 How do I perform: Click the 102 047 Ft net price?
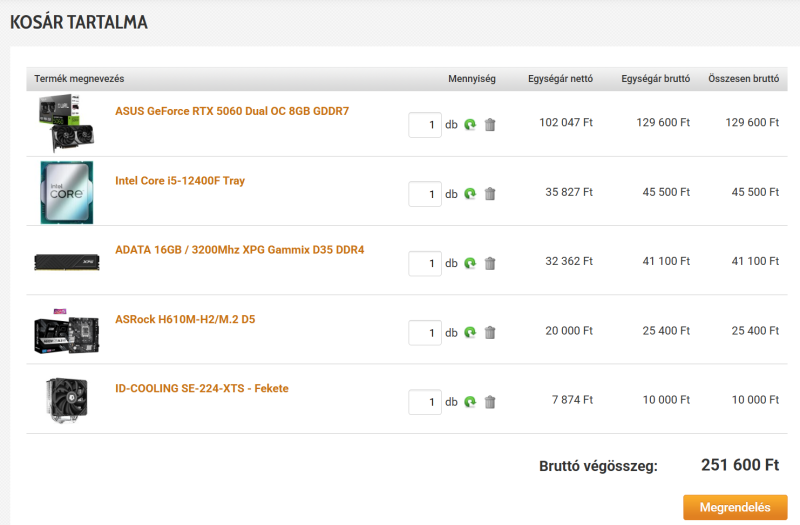[566, 122]
